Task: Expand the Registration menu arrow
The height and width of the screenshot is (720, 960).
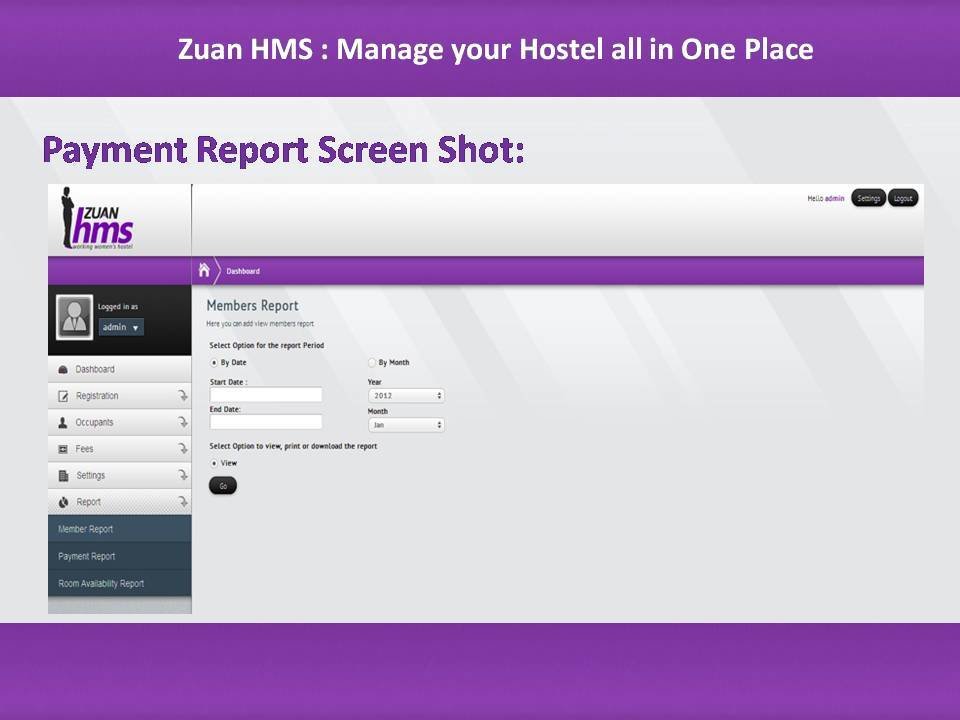Action: coord(182,396)
